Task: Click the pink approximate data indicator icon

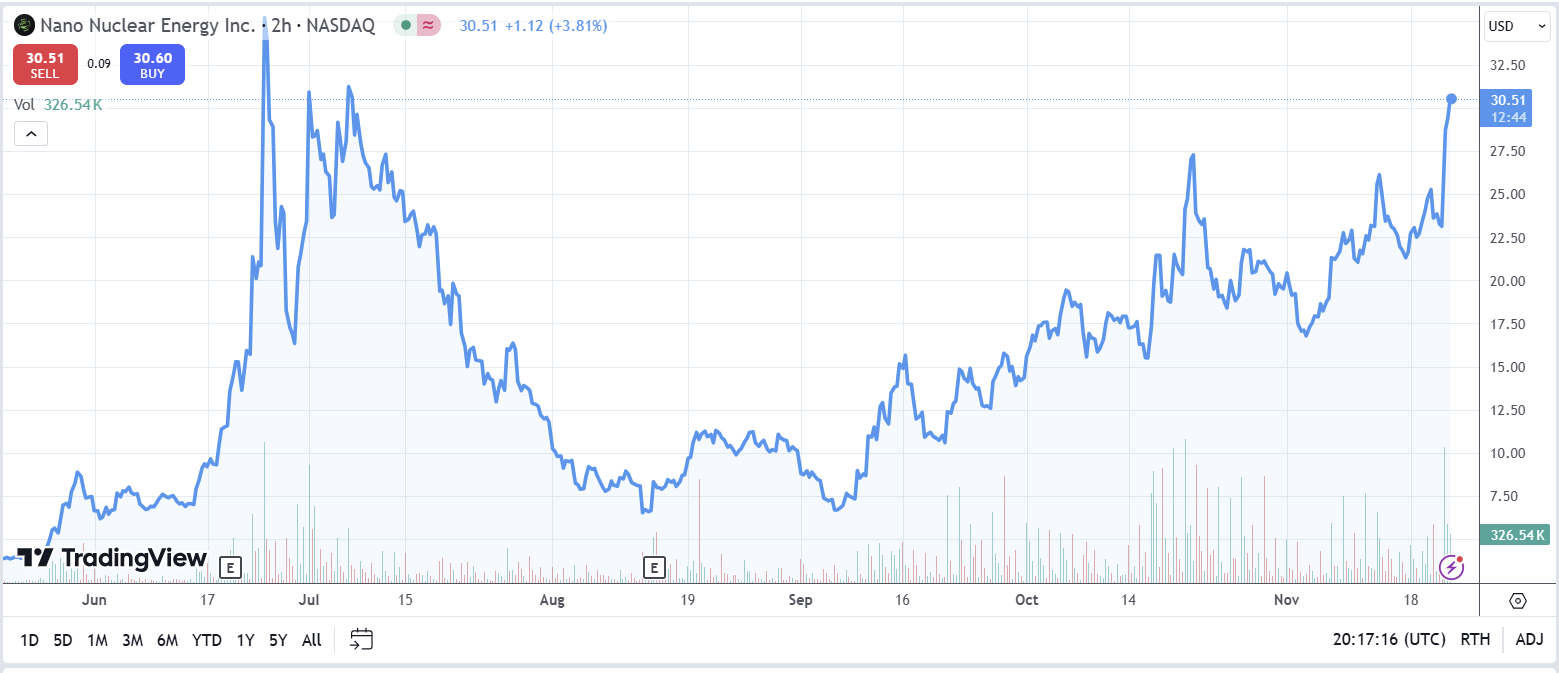Action: point(428,26)
